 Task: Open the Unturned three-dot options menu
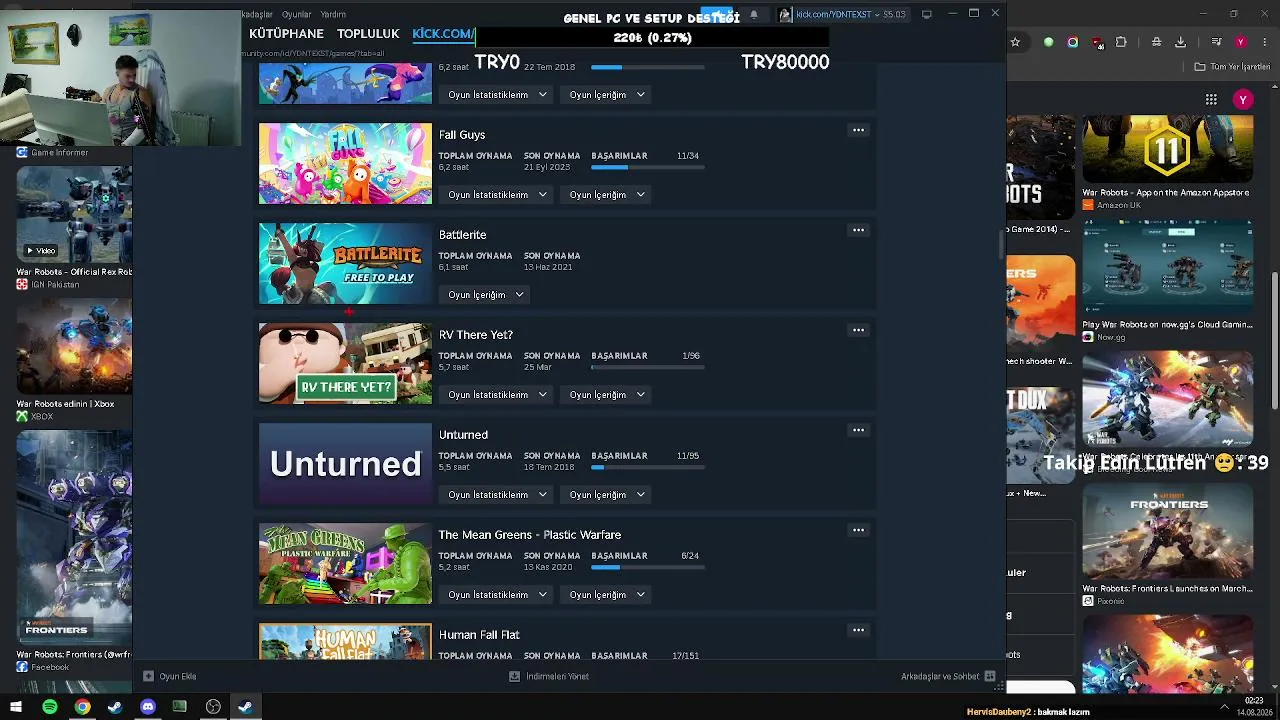tap(858, 430)
